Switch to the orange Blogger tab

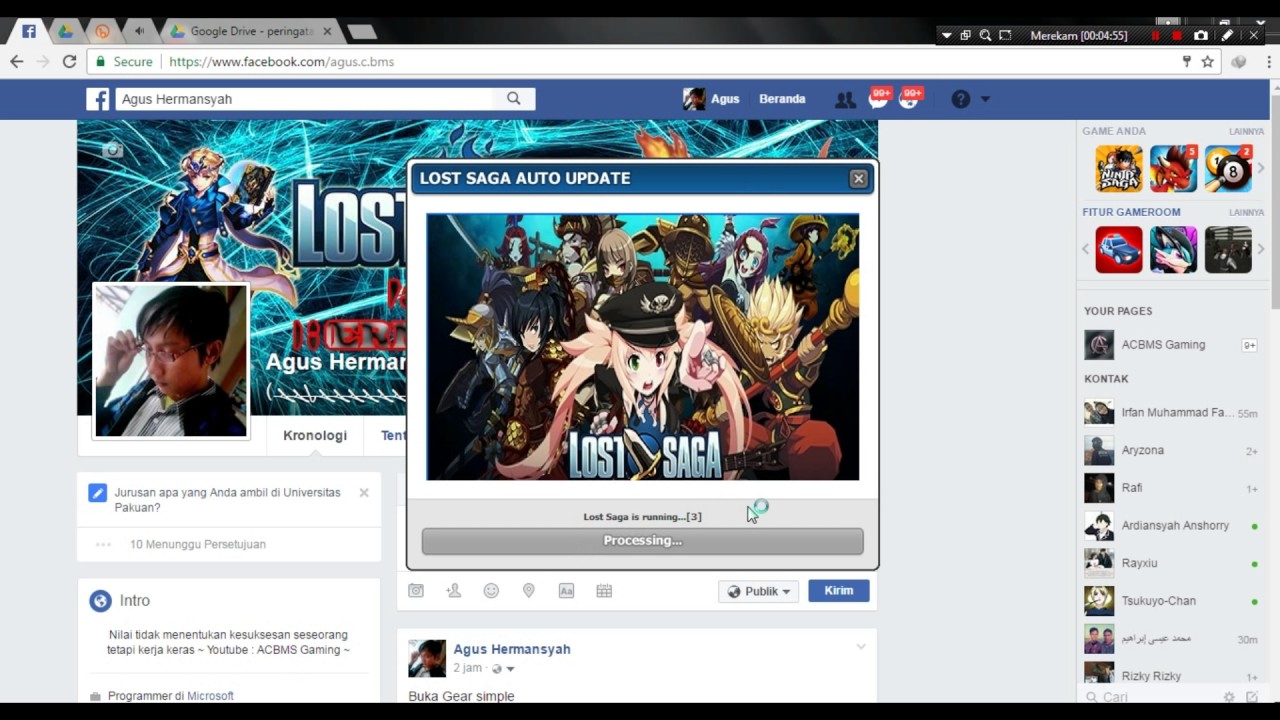(x=102, y=31)
